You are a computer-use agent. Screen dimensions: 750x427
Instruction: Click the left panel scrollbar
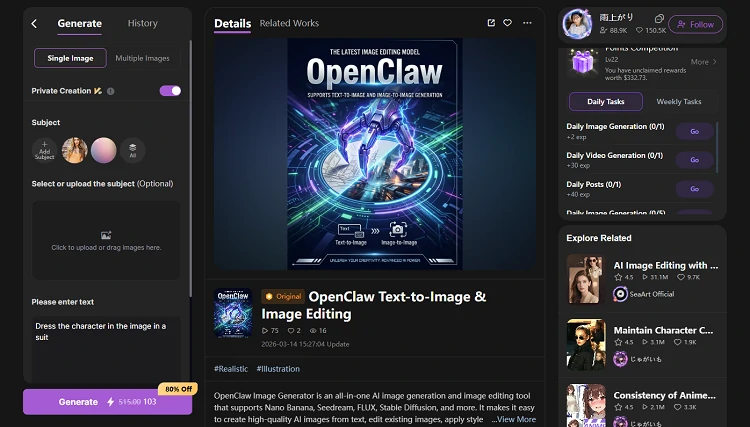[190, 167]
